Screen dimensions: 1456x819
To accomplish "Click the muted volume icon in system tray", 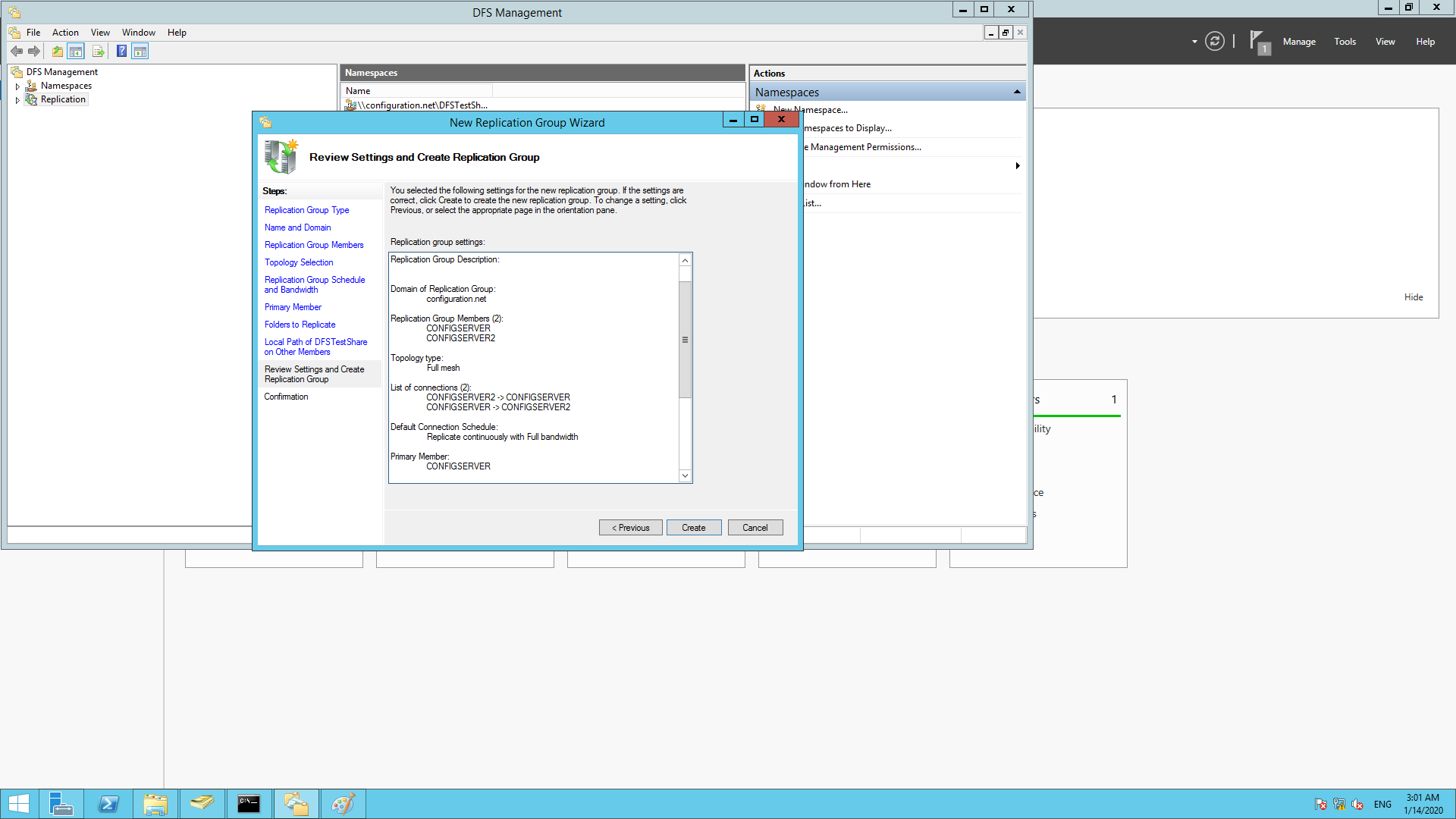I will click(x=1357, y=805).
